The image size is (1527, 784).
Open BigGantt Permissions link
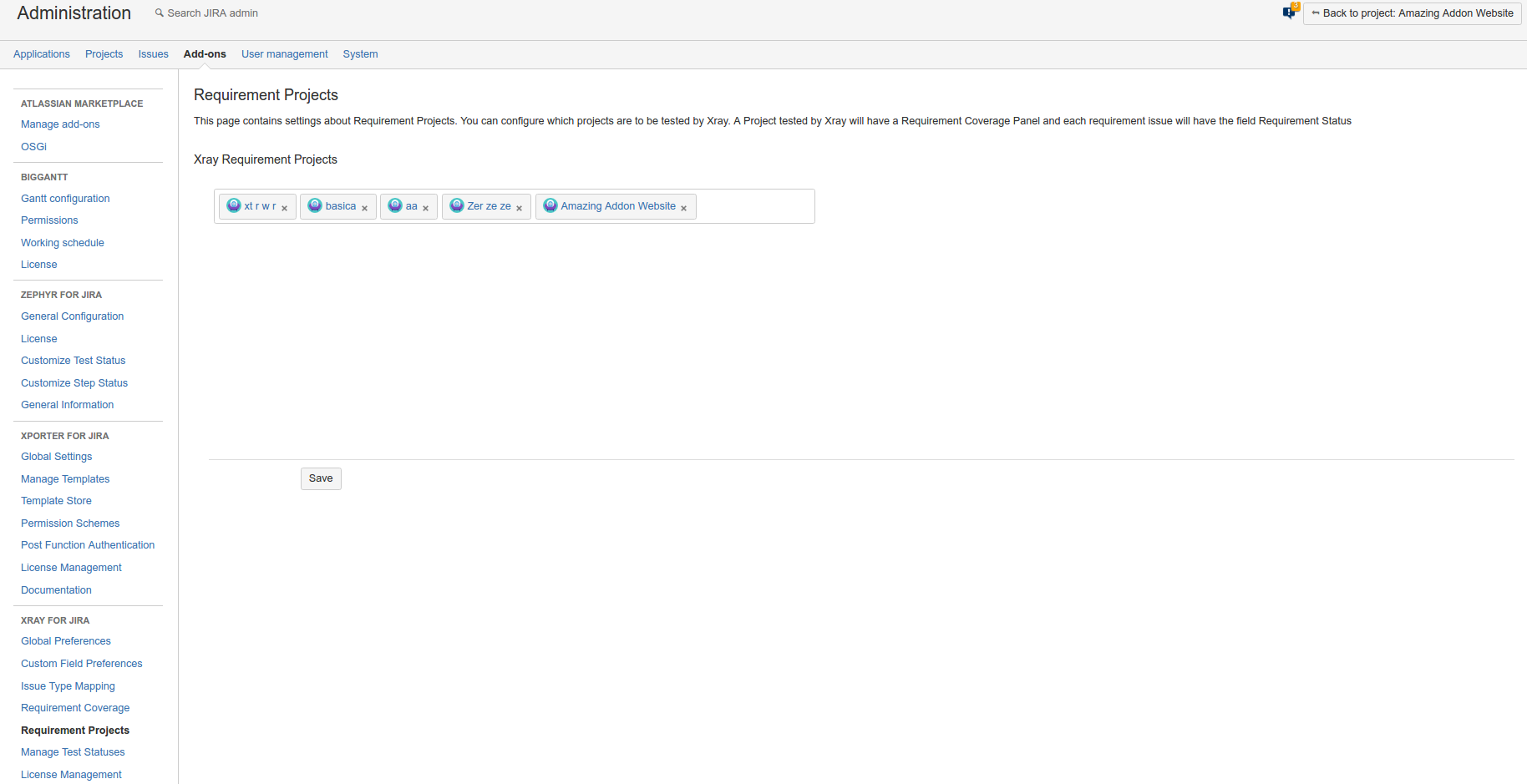coord(49,220)
